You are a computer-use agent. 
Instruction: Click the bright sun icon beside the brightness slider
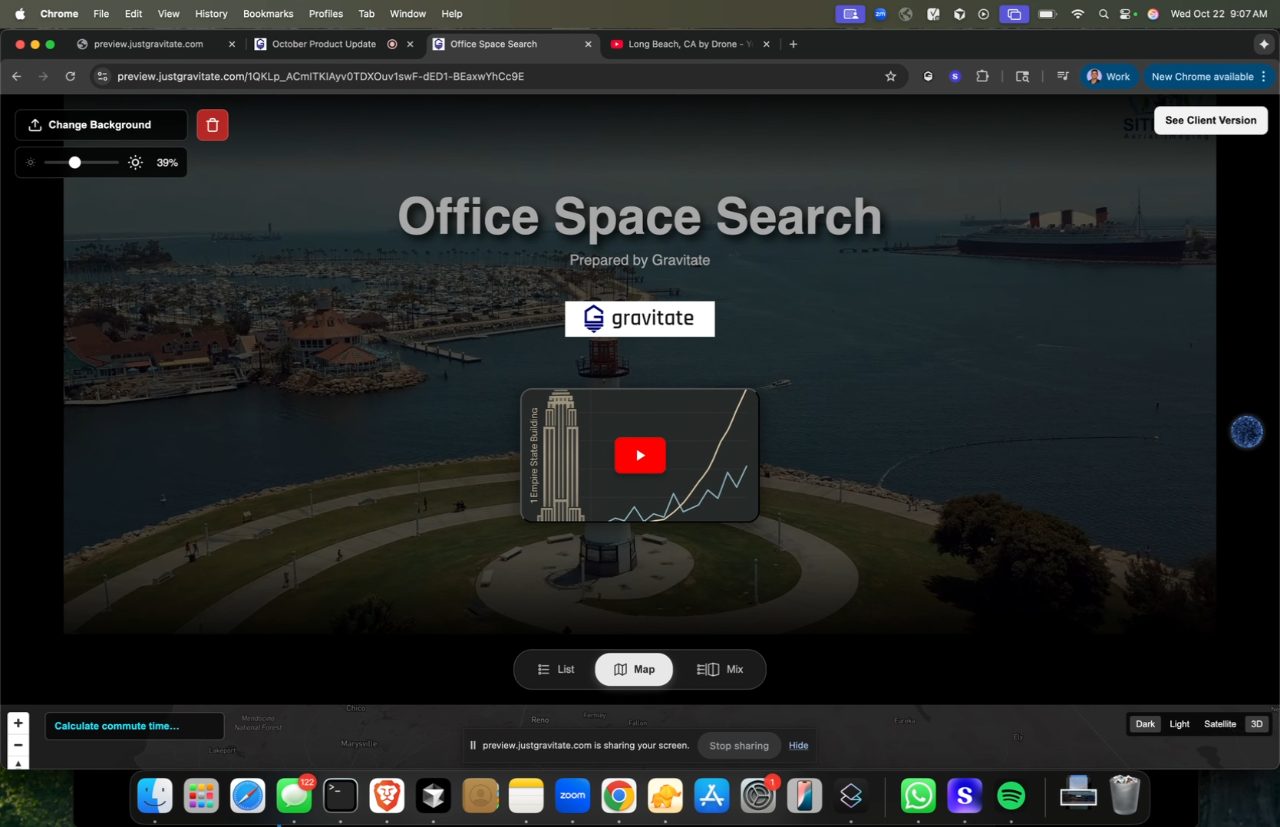click(136, 162)
